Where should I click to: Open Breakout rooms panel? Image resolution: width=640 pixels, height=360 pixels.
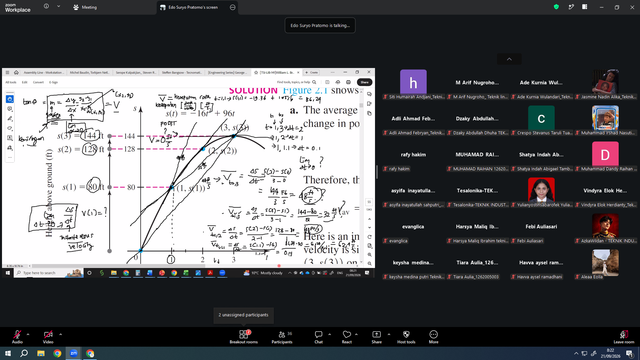pyautogui.click(x=244, y=337)
